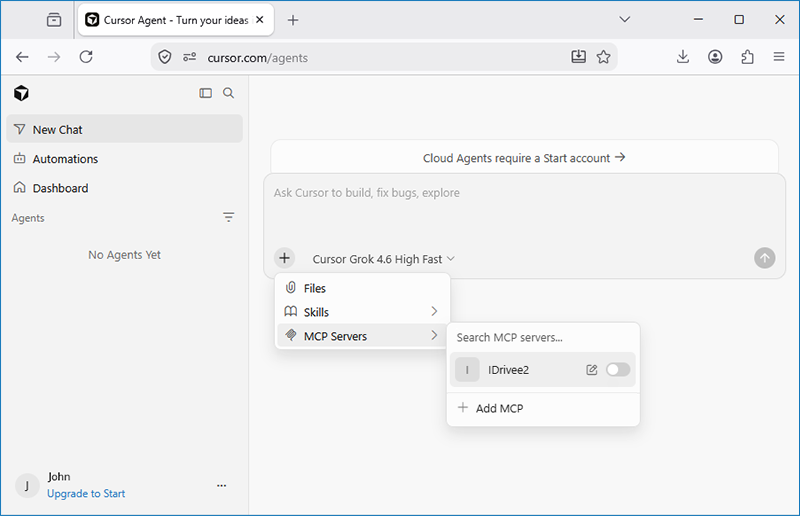Open the Cursor Grok 4.6 High Fast model dropdown
This screenshot has width=800, height=516.
click(383, 259)
